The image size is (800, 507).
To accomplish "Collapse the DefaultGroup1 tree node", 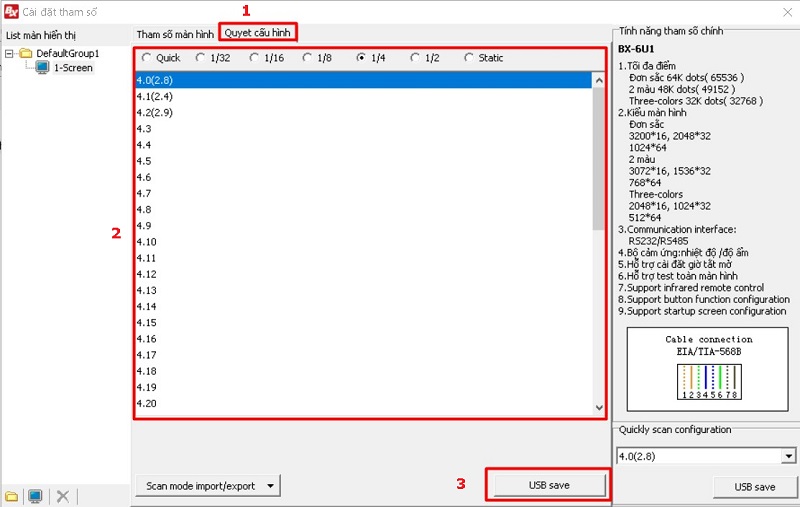I will click(x=9, y=53).
